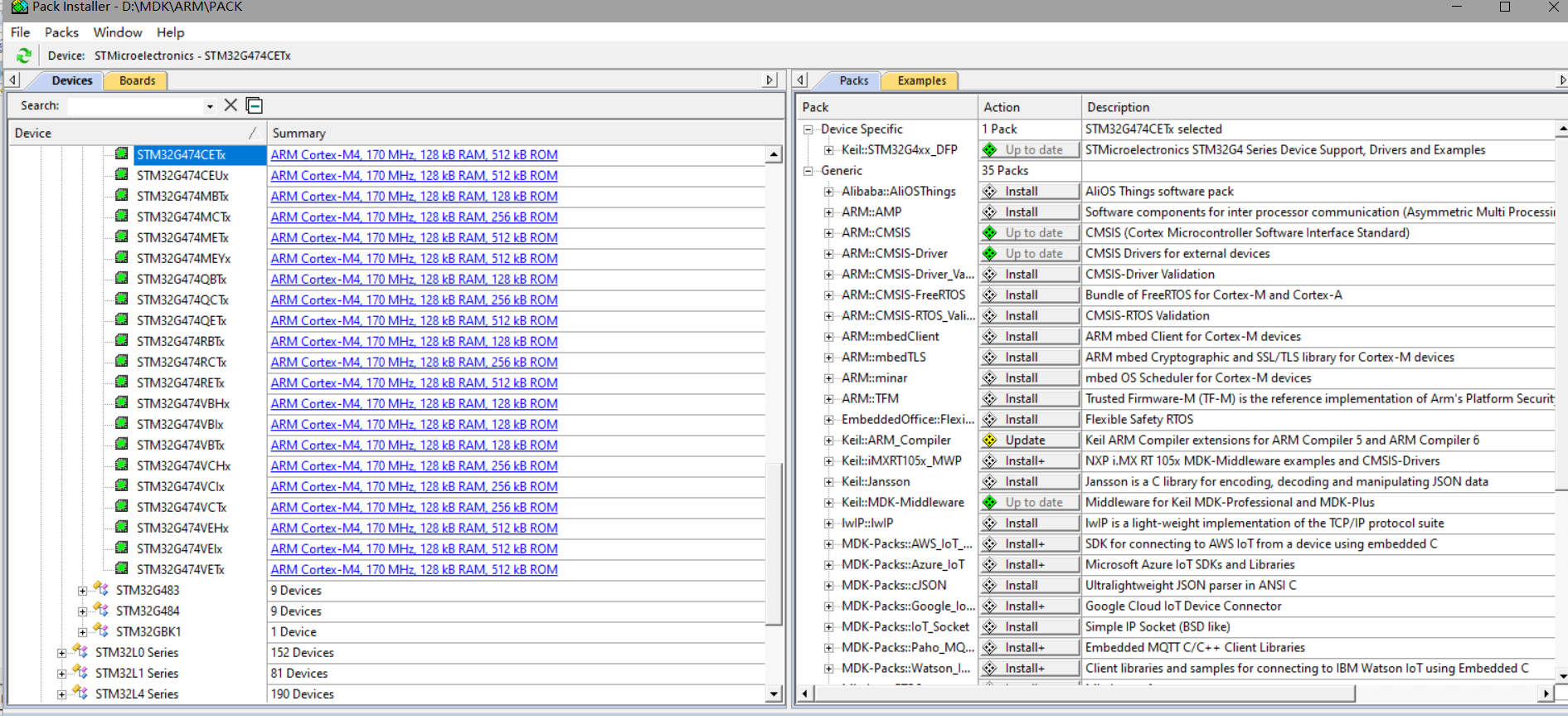
Task: Click the STM32G483 family icon
Action: pos(101,589)
